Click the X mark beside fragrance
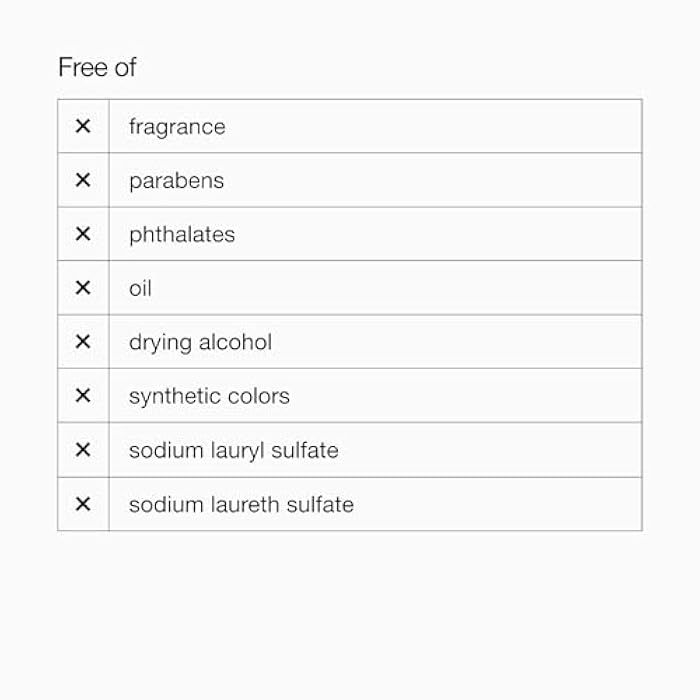The image size is (700, 700). click(x=83, y=126)
